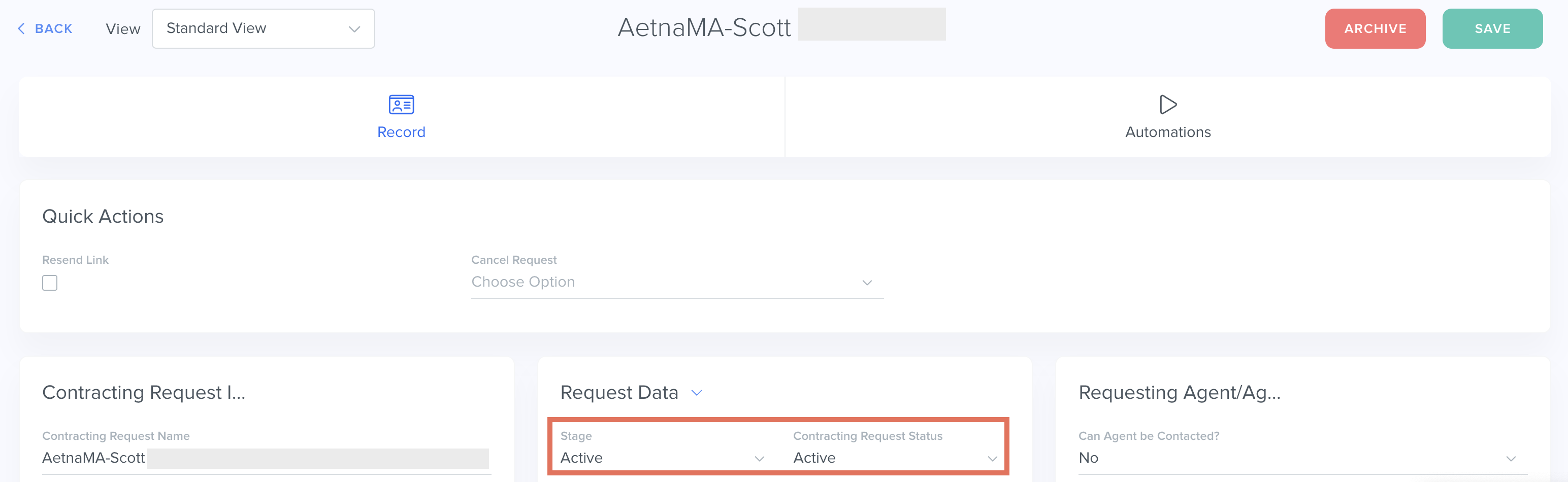The height and width of the screenshot is (482, 1568).
Task: Click the AetnaMA-Scott record title
Action: (x=704, y=27)
